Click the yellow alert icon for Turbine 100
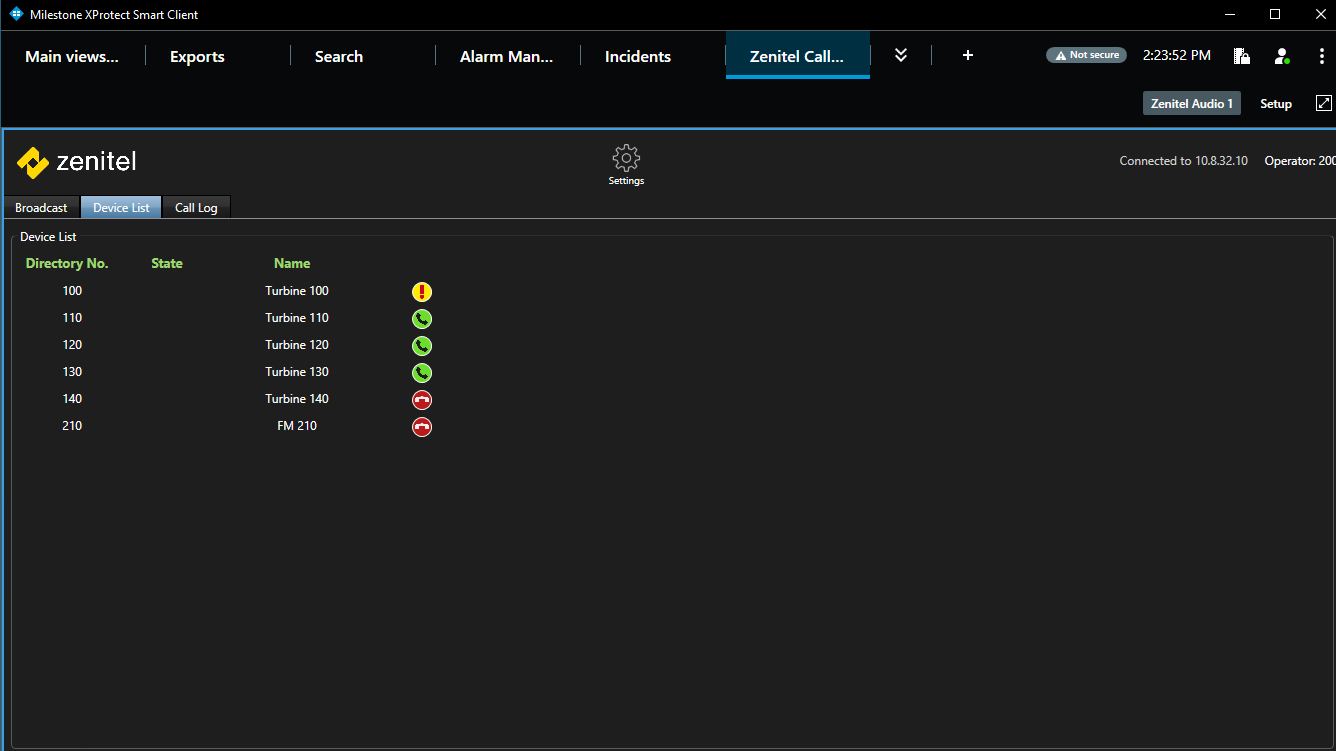The image size is (1336, 751). (x=422, y=292)
